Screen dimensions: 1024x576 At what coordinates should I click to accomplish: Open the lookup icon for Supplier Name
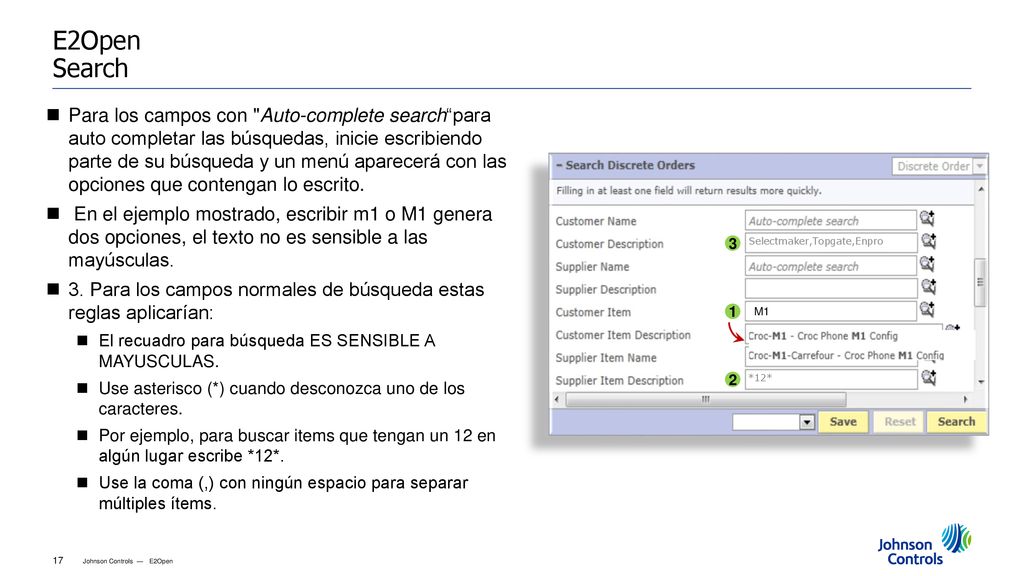927,264
